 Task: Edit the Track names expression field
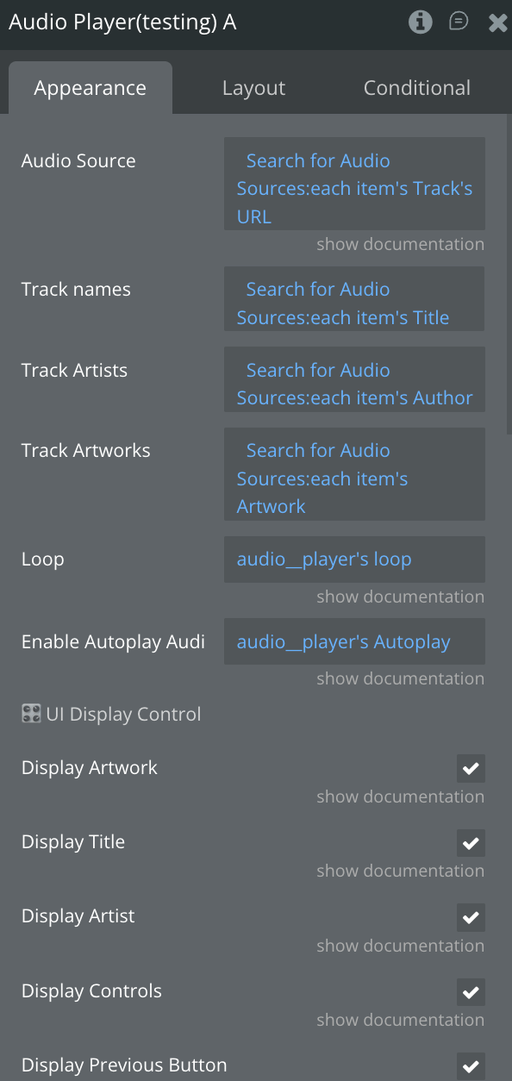(x=354, y=299)
